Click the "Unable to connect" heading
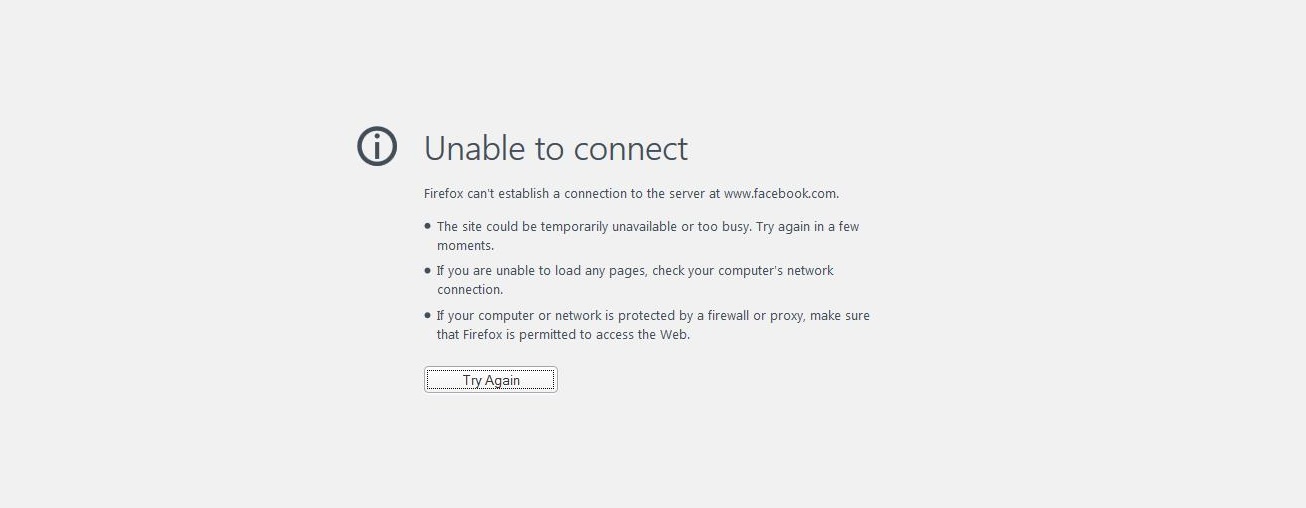 (556, 149)
